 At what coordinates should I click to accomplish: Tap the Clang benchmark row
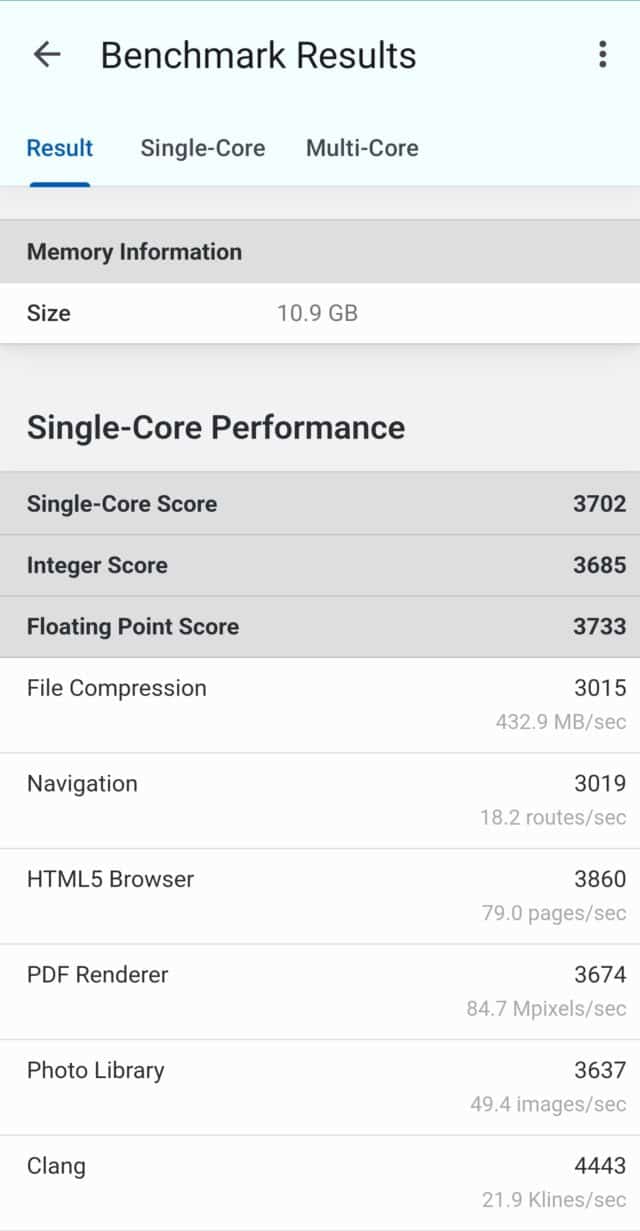tap(320, 1182)
